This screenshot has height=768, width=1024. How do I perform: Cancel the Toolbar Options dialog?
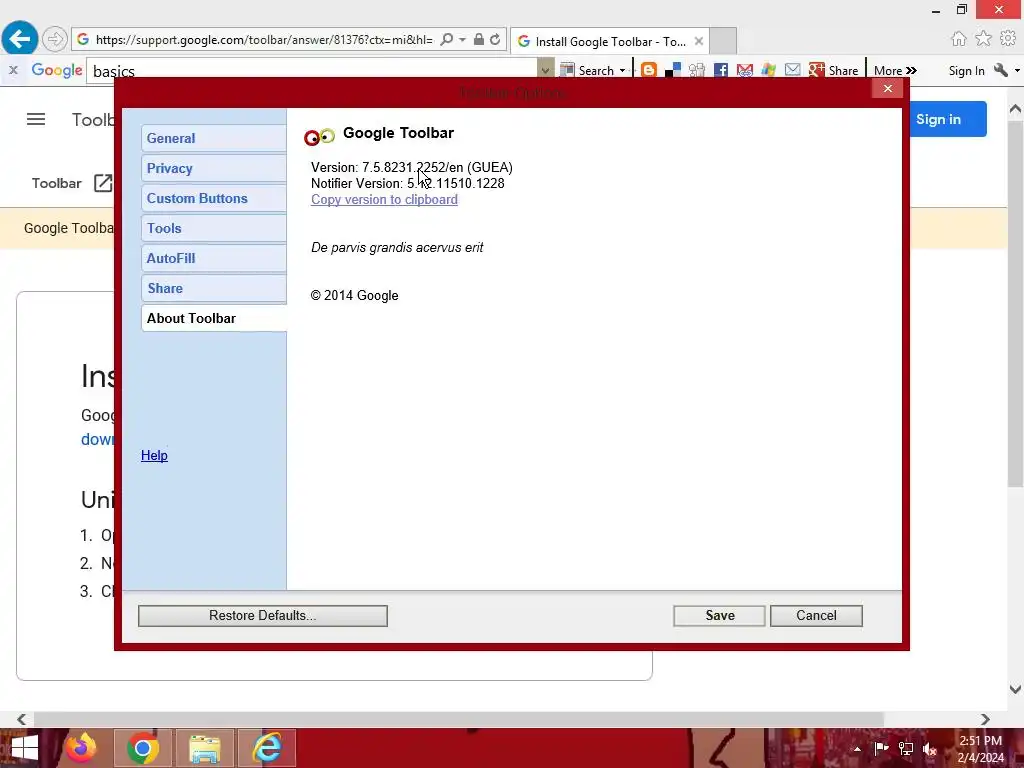pos(816,616)
